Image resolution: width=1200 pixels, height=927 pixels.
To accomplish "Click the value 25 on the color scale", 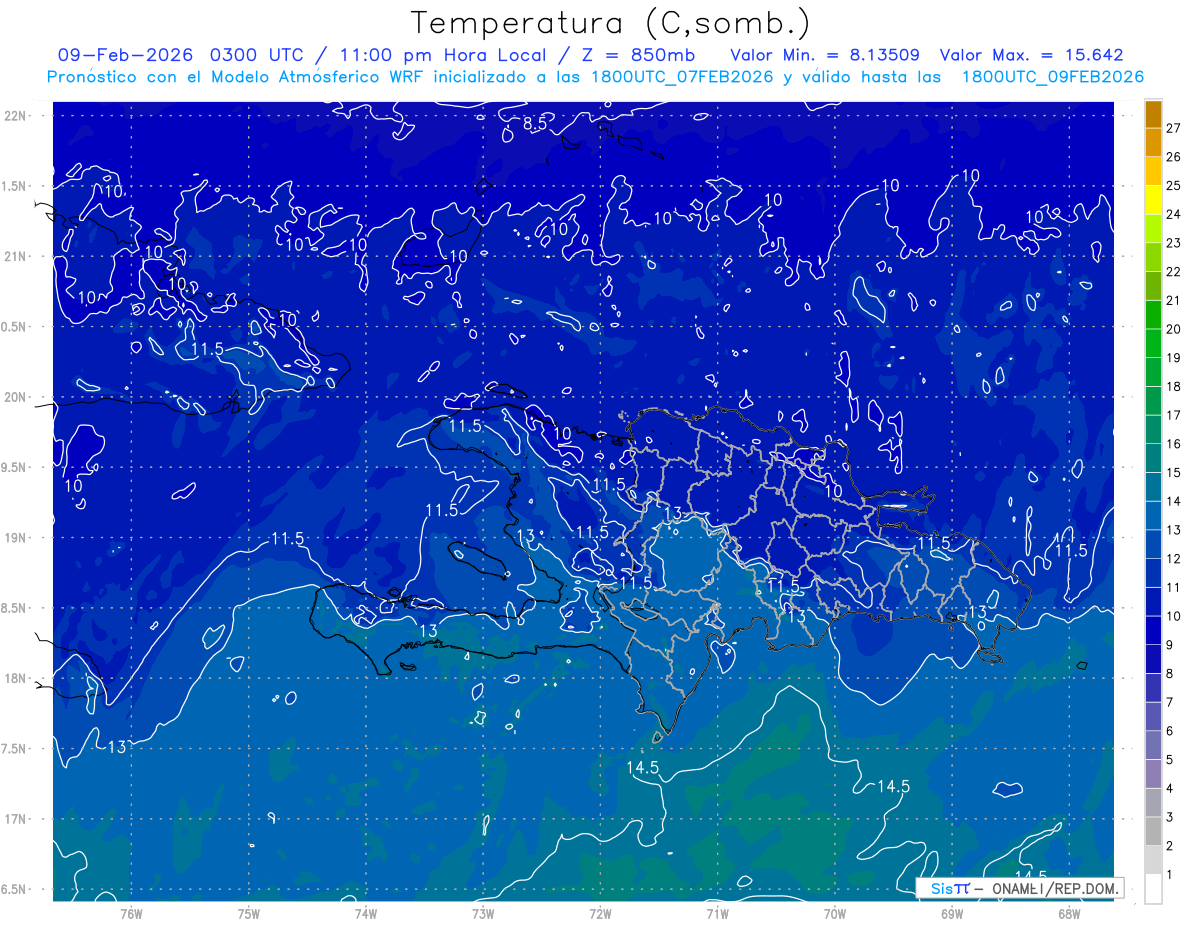I will [x=1174, y=185].
